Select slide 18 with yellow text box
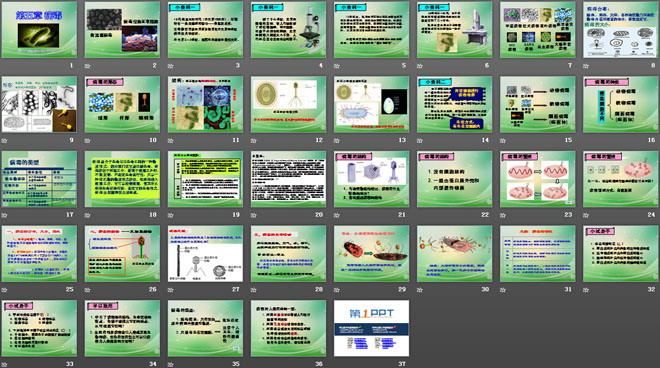Image resolution: width=660 pixels, height=368 pixels. pyautogui.click(x=122, y=179)
